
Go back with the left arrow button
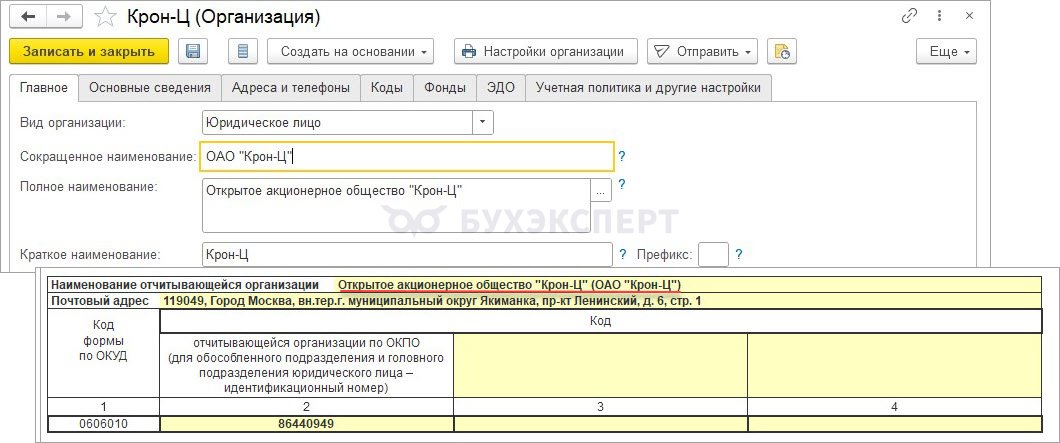coord(28,17)
